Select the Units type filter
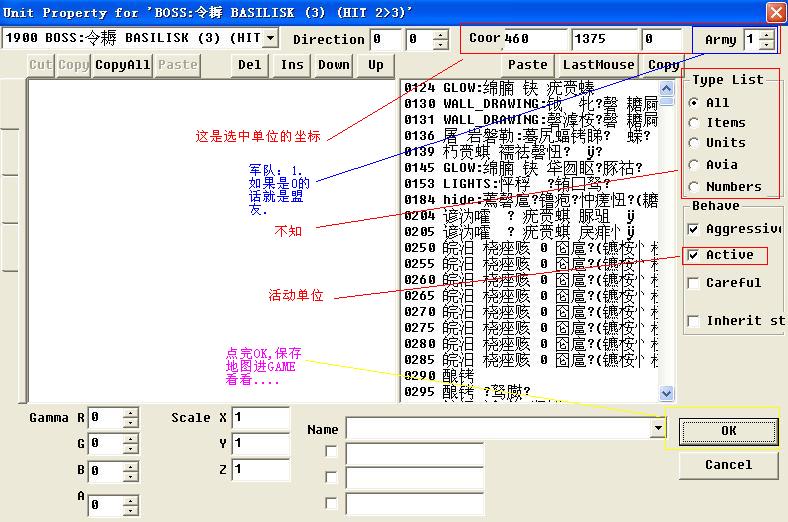 [695, 143]
